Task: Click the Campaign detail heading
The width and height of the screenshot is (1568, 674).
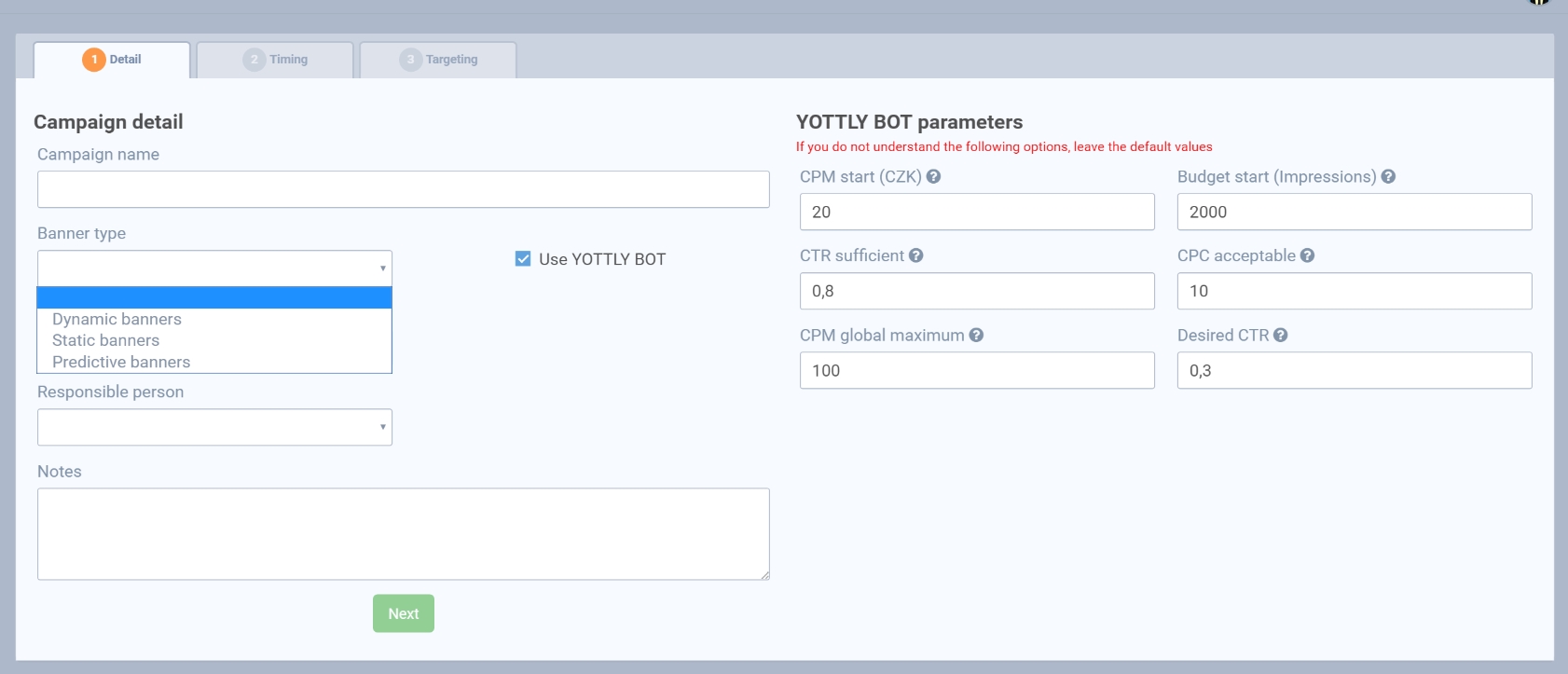Action: pyautogui.click(x=108, y=122)
